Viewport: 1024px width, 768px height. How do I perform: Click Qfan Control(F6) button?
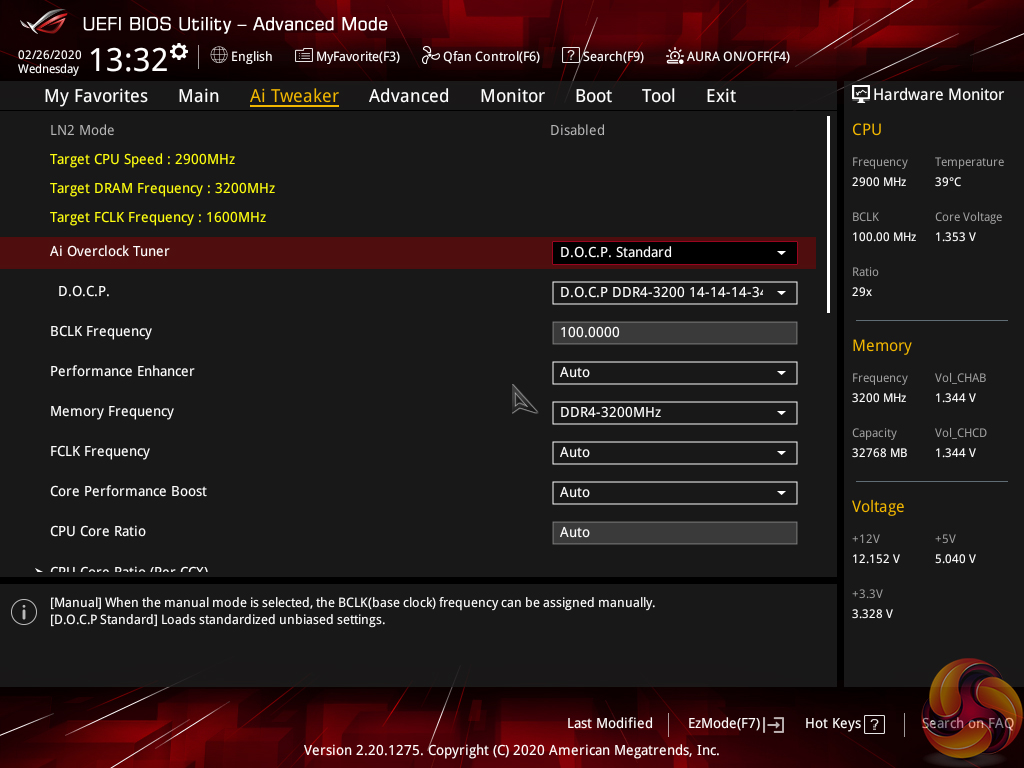pos(481,56)
